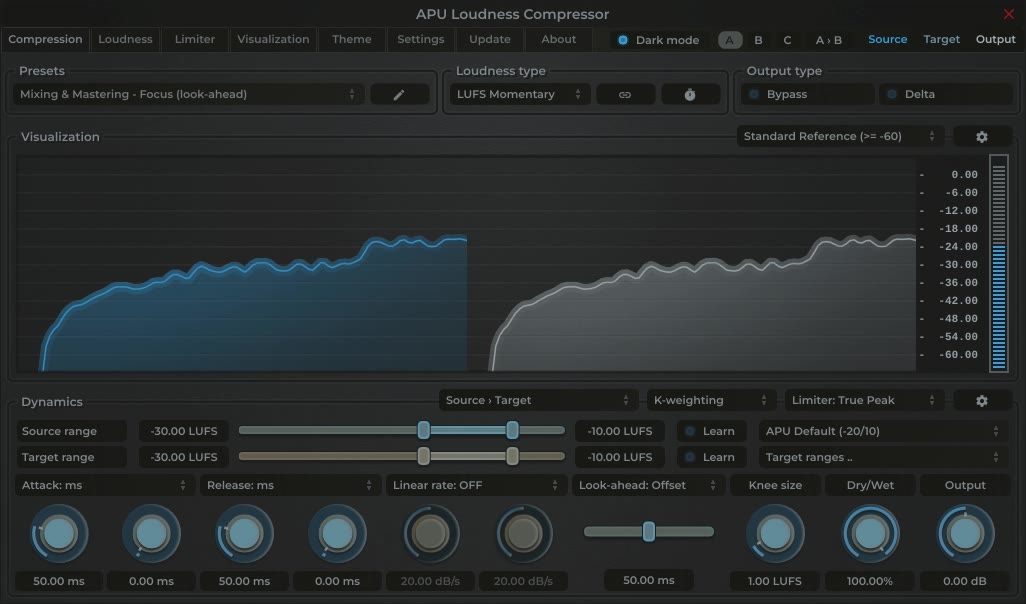The height and width of the screenshot is (604, 1026).
Task: Open the About tab
Action: pos(558,39)
